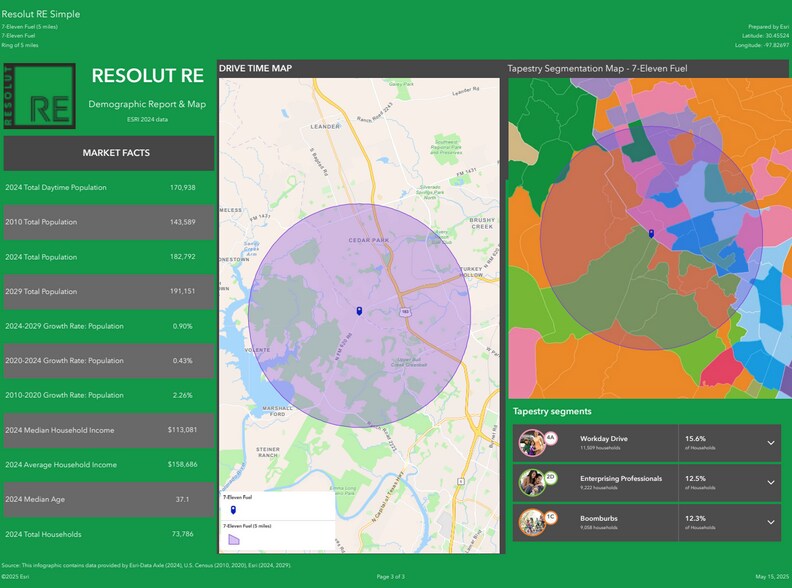Click the DRIVE TIME MAP title

coord(255,69)
